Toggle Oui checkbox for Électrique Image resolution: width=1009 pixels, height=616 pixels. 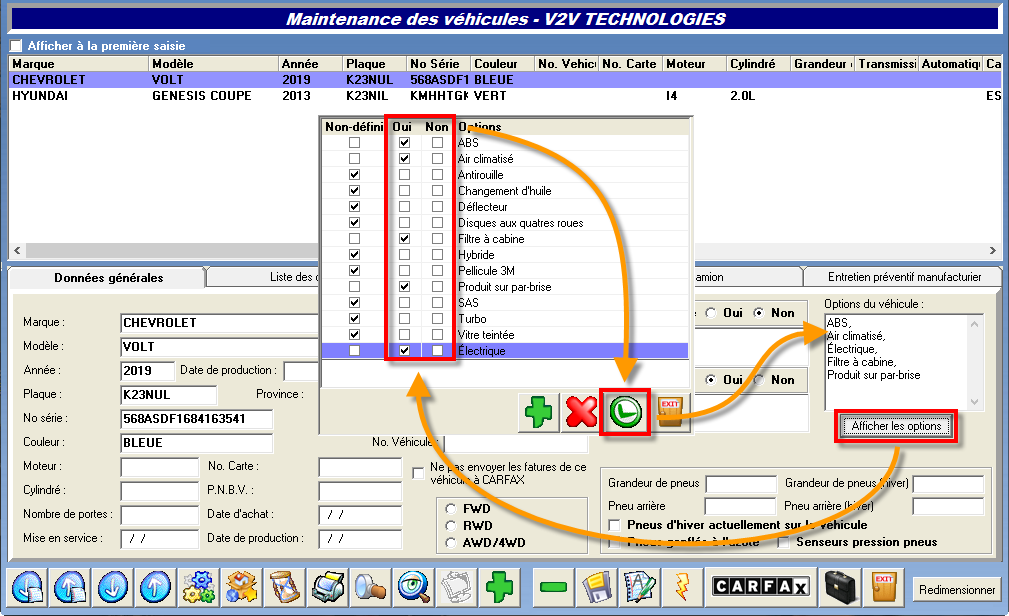tap(404, 351)
